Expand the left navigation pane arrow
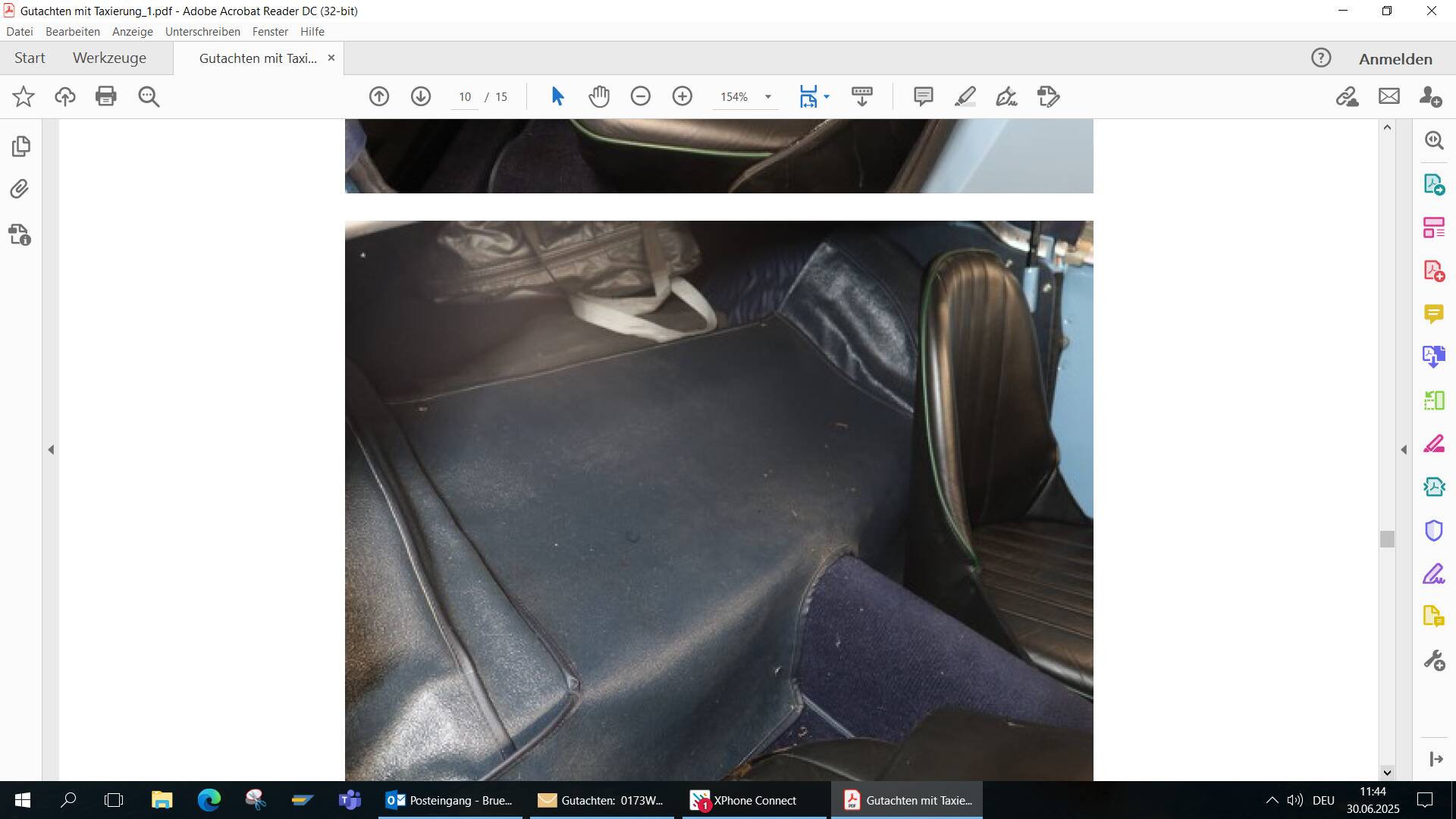 pos(51,450)
